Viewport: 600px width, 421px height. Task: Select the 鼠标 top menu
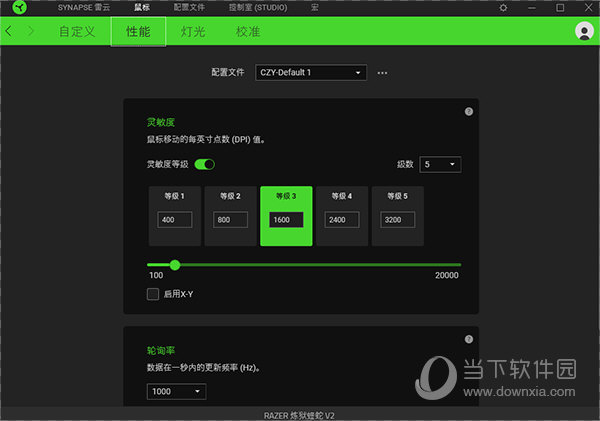click(142, 8)
